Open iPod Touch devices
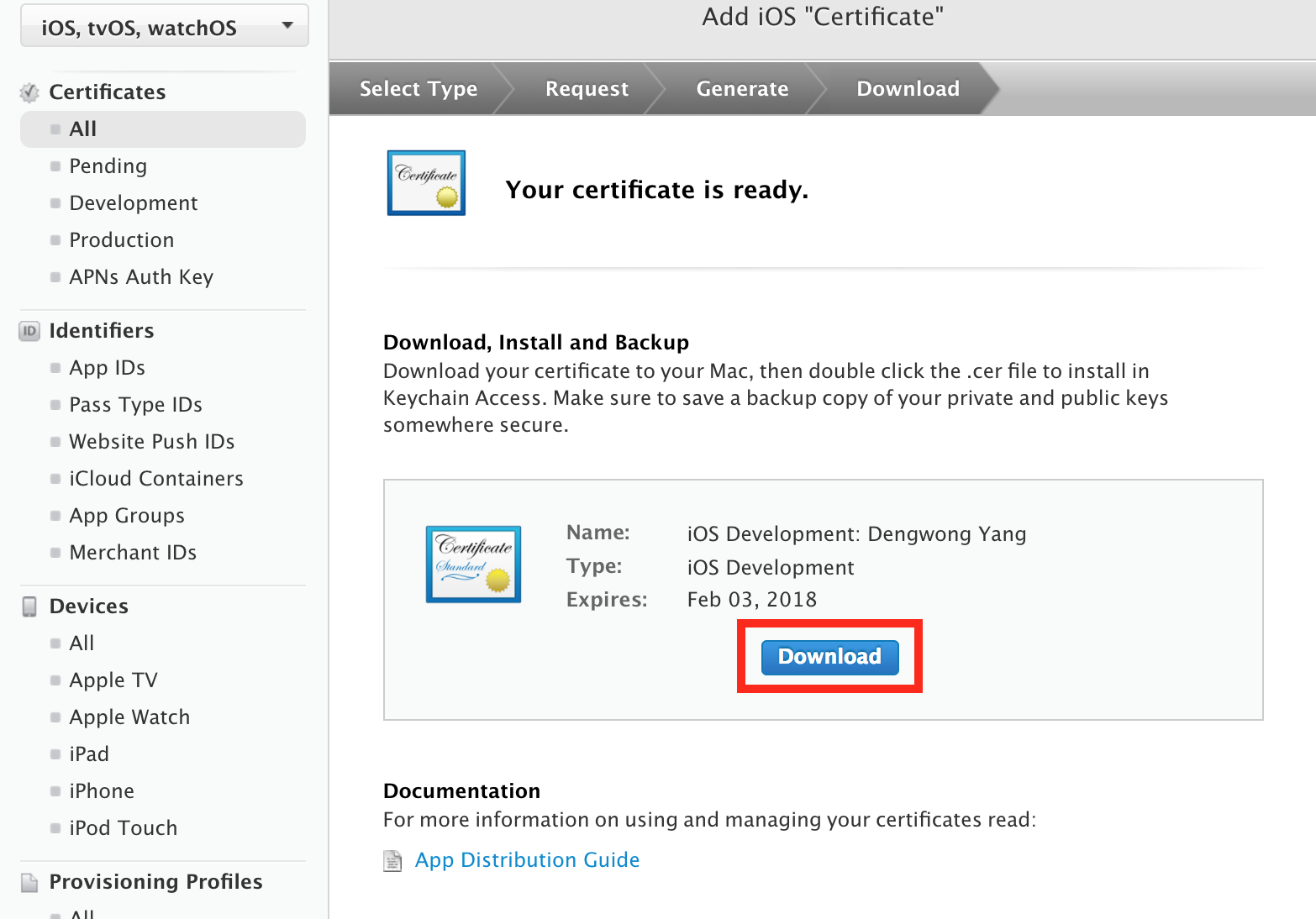 click(x=124, y=828)
